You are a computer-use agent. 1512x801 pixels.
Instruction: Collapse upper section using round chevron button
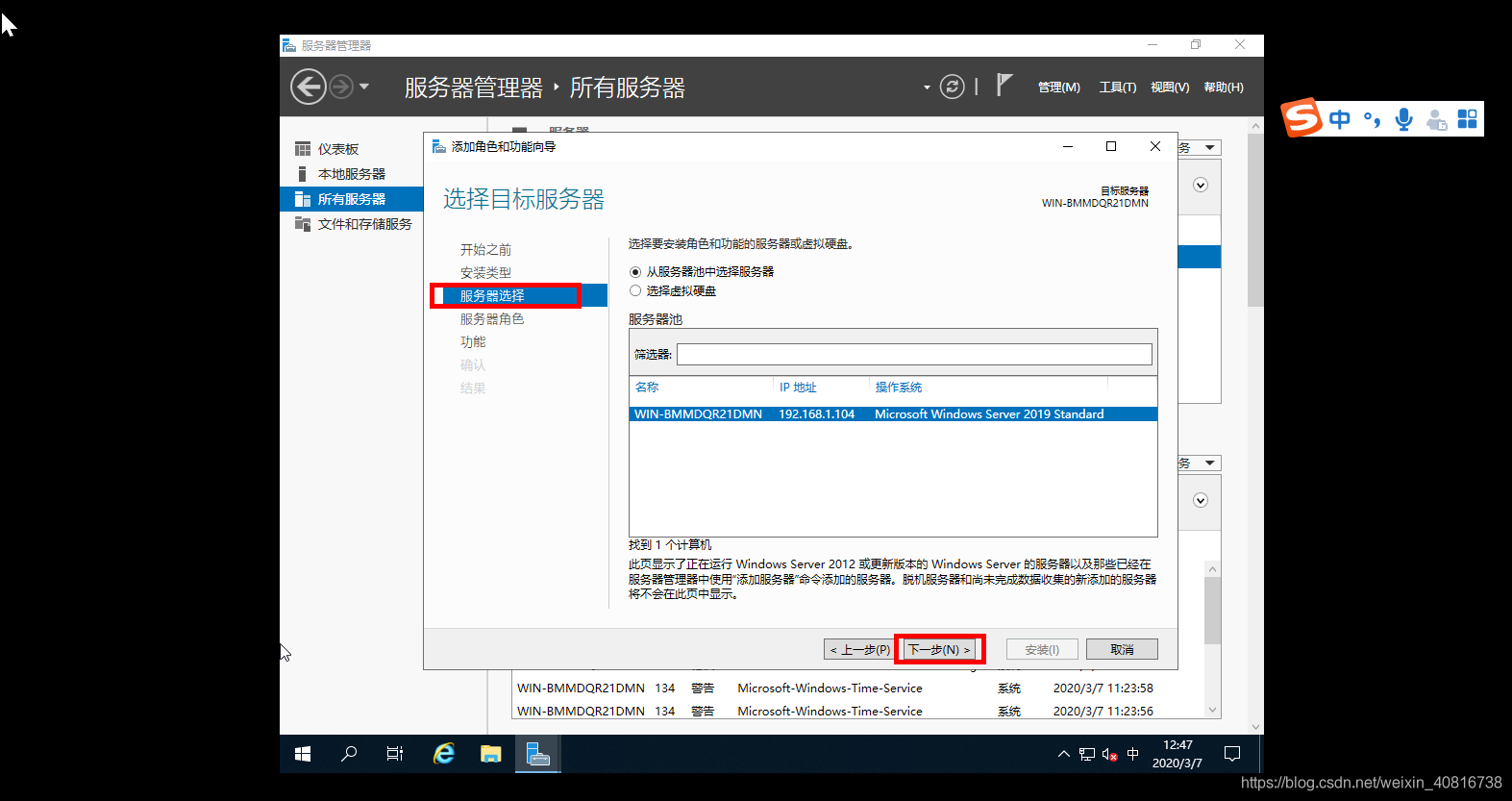pos(1201,185)
